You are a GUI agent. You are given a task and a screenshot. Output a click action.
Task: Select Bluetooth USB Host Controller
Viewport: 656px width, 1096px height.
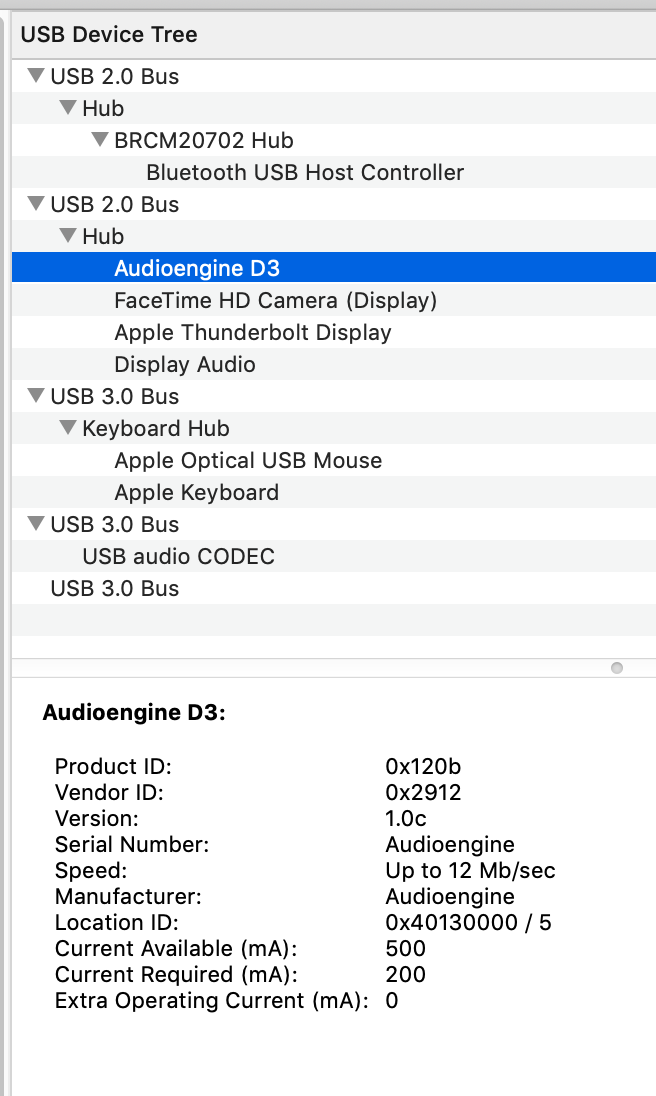(305, 172)
